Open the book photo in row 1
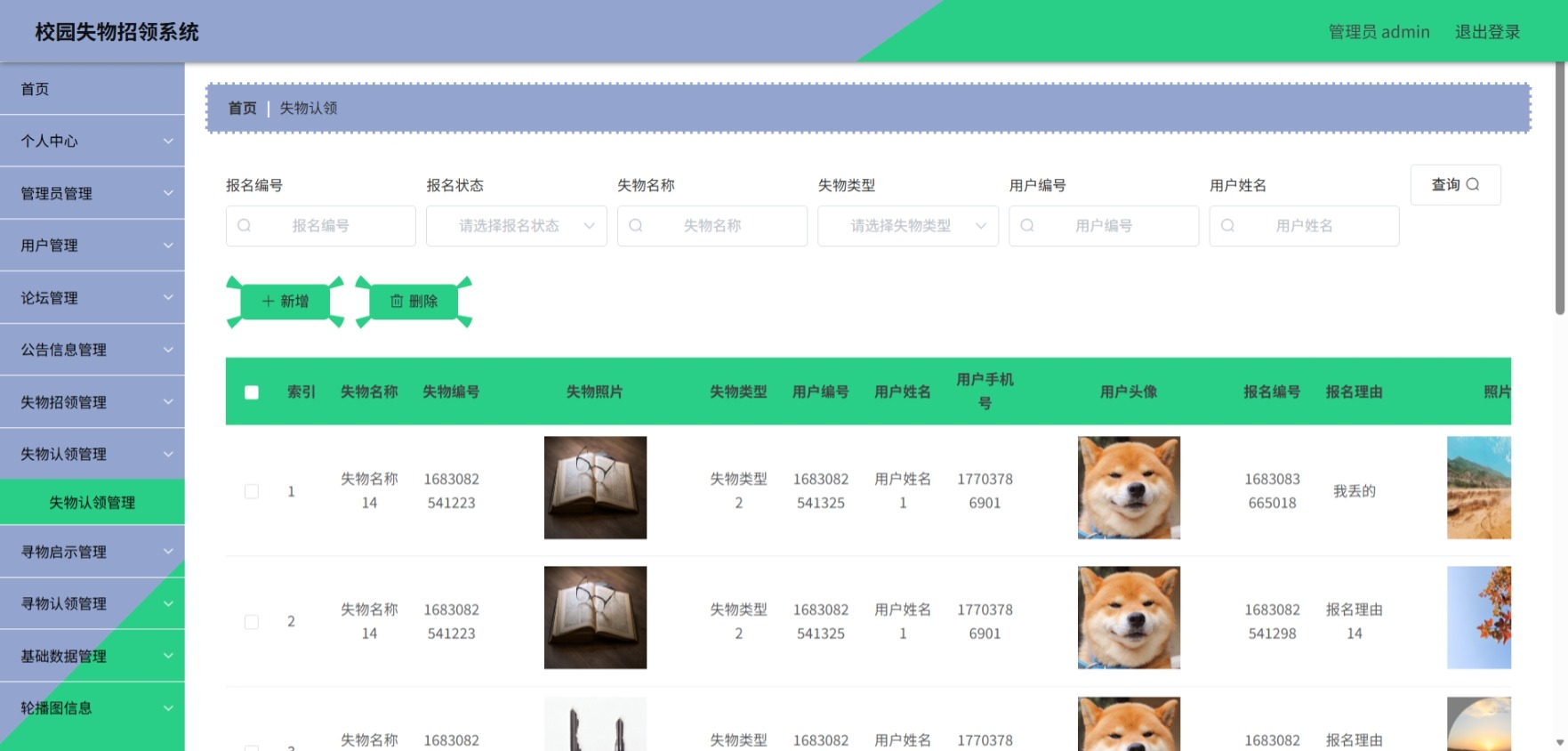 595,488
